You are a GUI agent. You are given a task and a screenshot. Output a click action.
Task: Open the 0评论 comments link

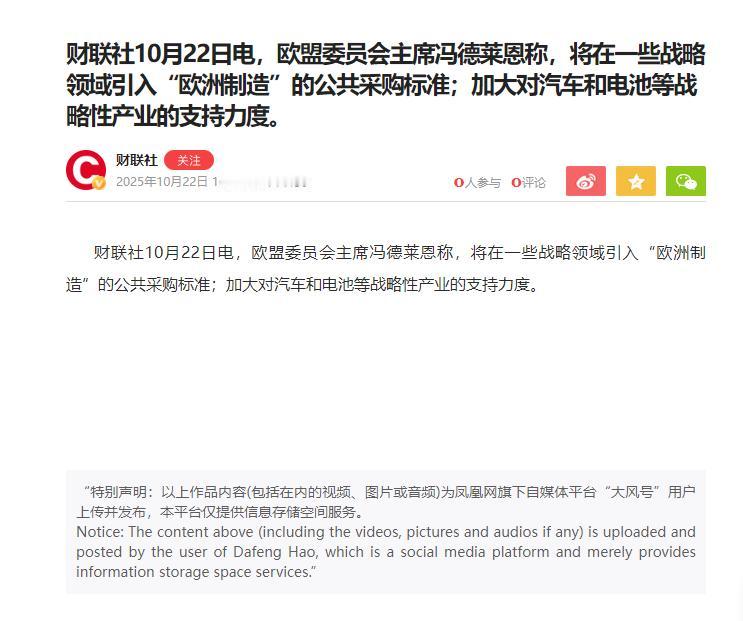click(529, 183)
